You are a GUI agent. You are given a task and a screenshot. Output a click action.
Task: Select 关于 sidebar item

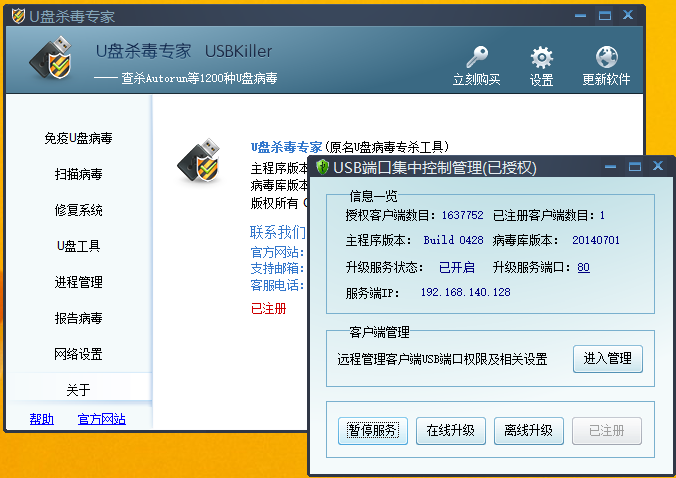78,390
